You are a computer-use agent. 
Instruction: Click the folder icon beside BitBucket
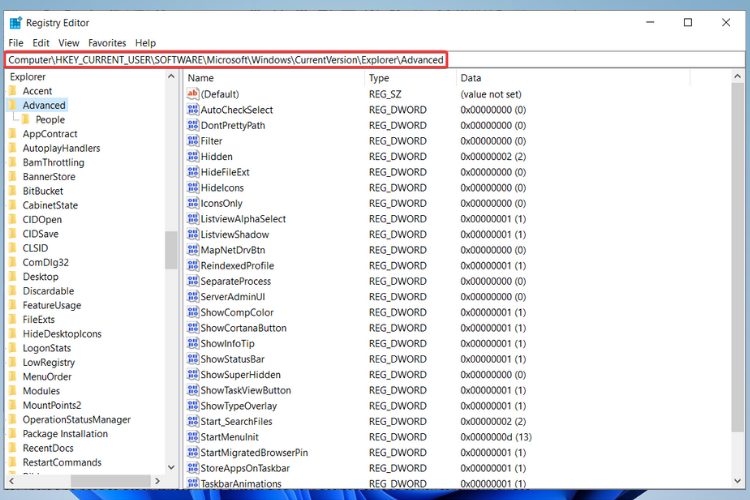coord(12,191)
